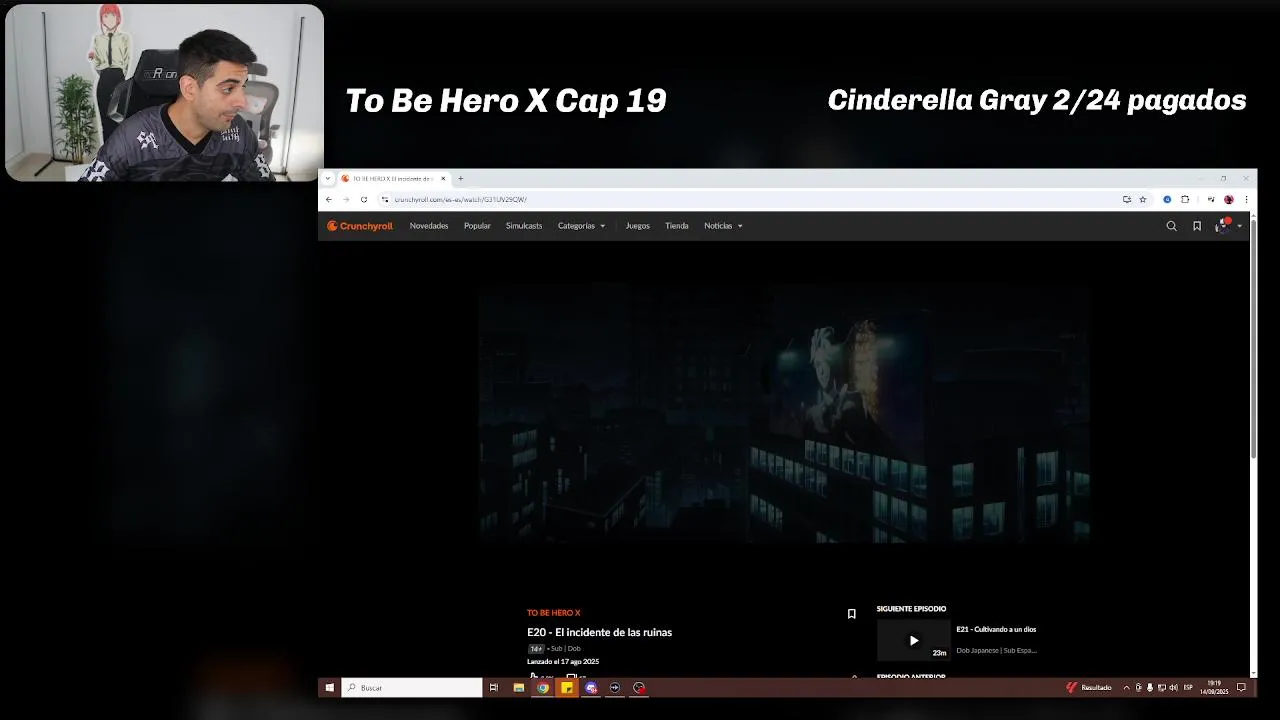This screenshot has width=1280, height=720.
Task: Click the microphone tray icon
Action: click(x=1149, y=687)
